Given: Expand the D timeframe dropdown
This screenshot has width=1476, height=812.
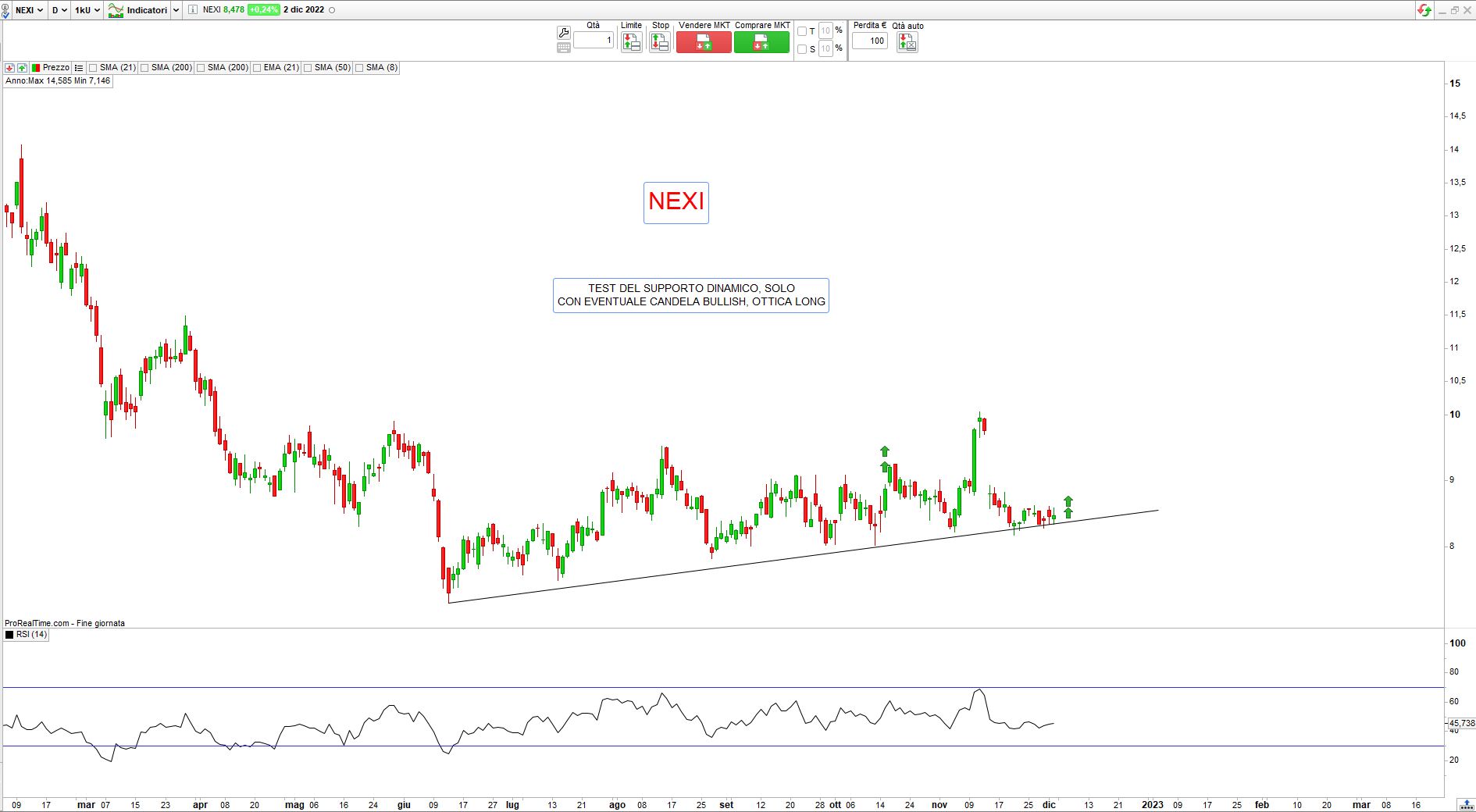Looking at the screenshot, I should point(59,10).
